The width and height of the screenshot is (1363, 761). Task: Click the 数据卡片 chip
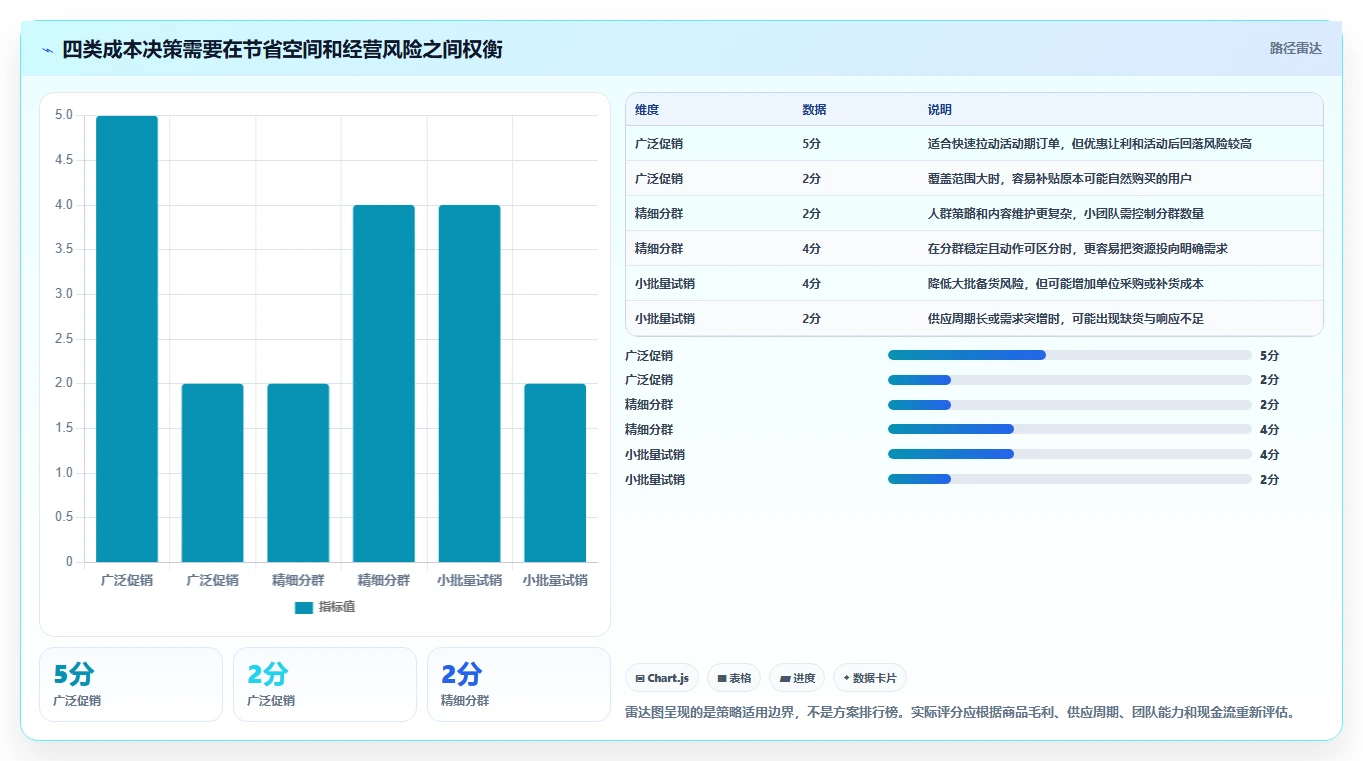[x=870, y=678]
